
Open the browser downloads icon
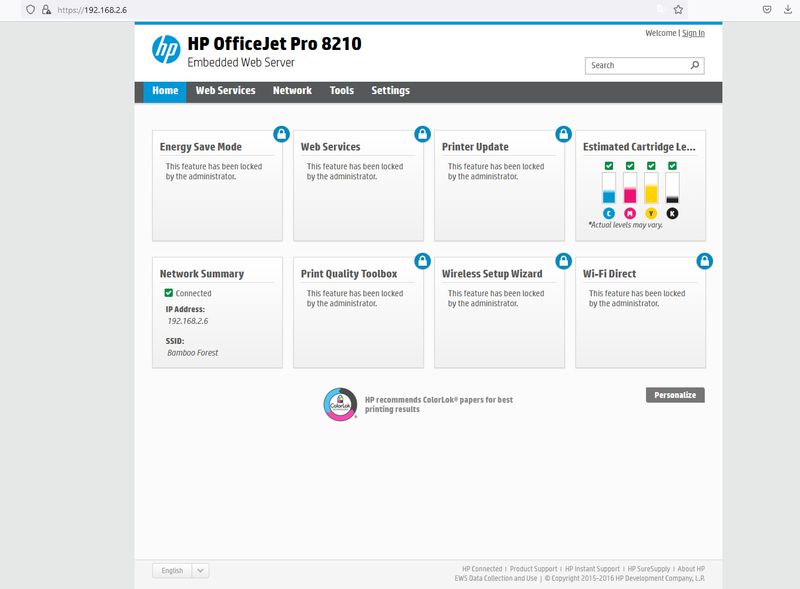tap(788, 10)
